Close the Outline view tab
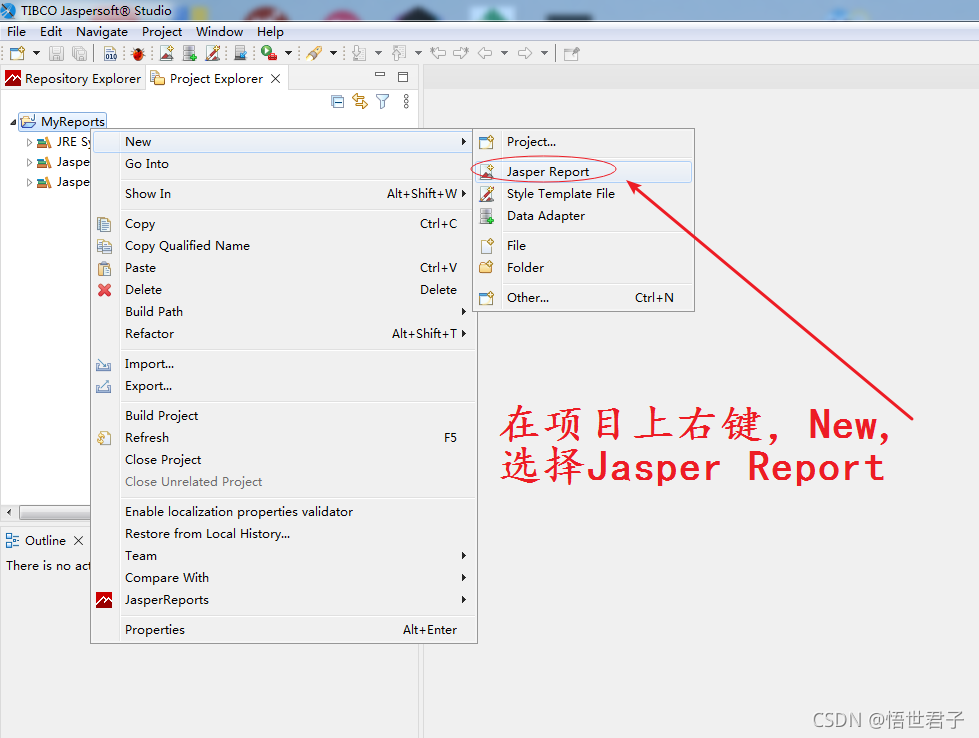The width and height of the screenshot is (979, 738). click(79, 541)
